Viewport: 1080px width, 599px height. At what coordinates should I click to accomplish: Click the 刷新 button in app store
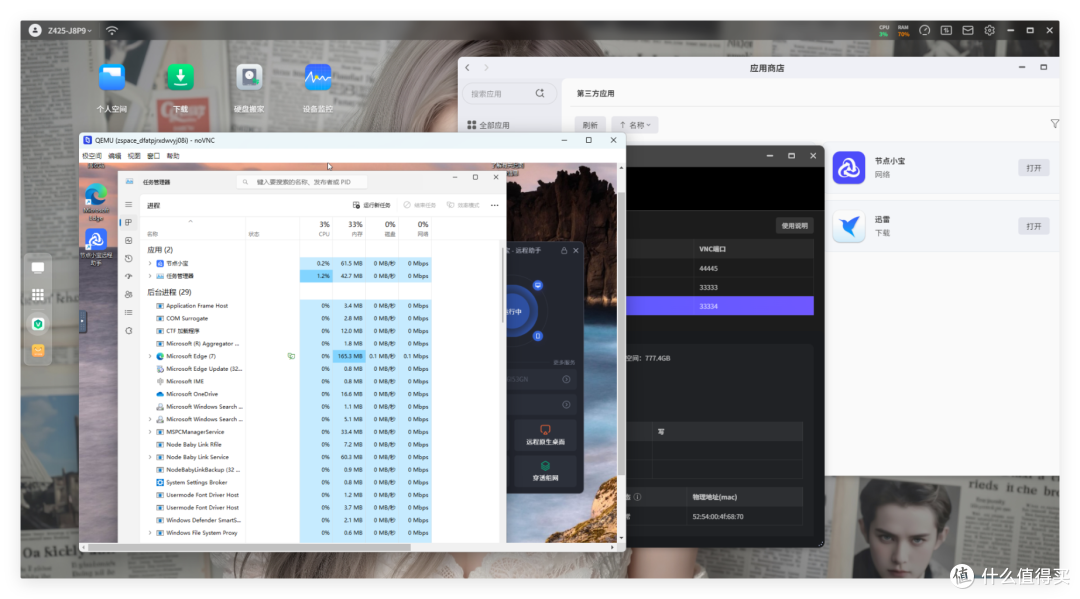(590, 125)
